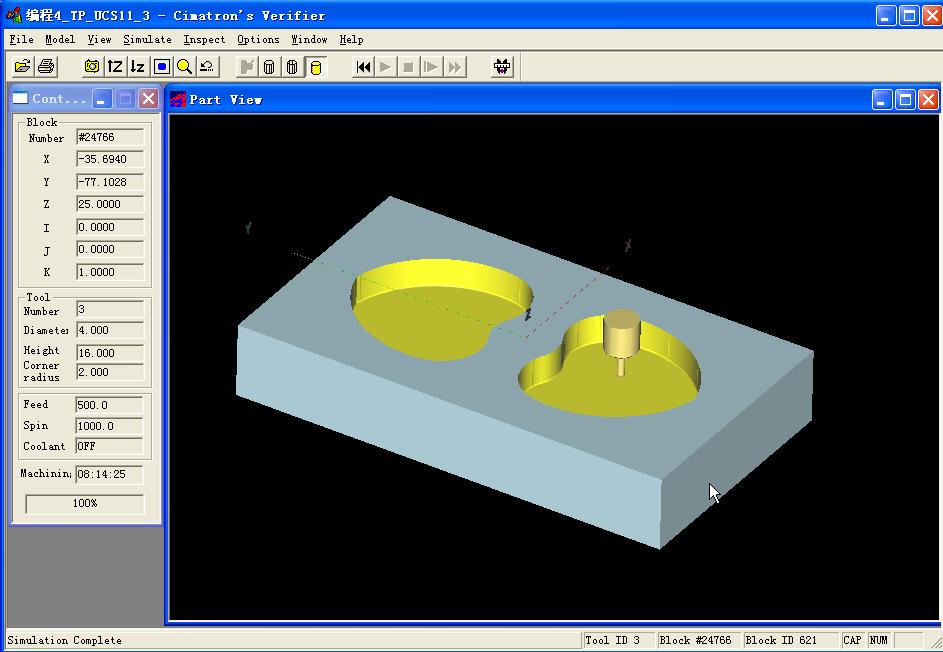Screen dimensions: 943x652
Task: Select the blue square fit-view icon
Action: (x=161, y=67)
